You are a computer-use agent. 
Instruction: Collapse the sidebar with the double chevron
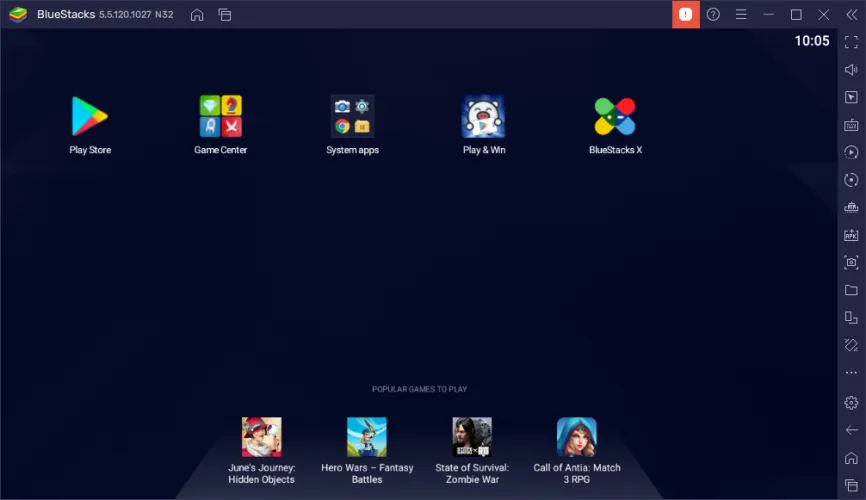point(851,14)
